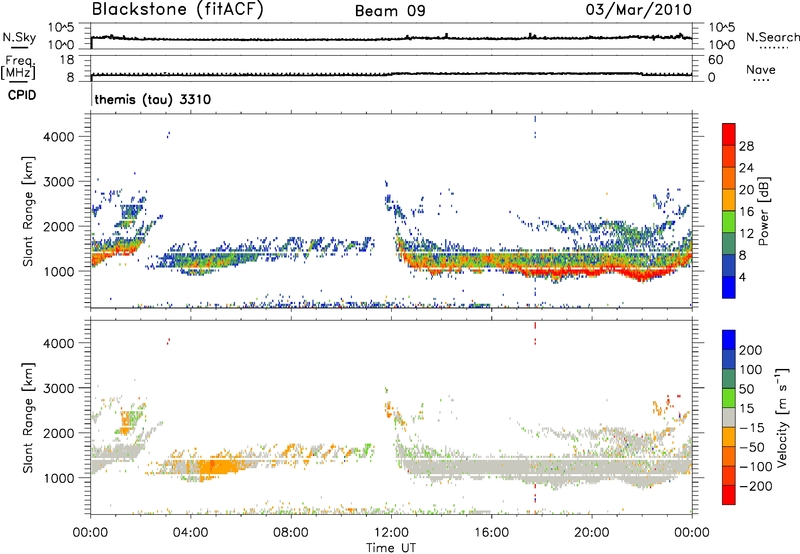
Task: Click the 28 tick on power colorbar
Action: click(x=746, y=146)
